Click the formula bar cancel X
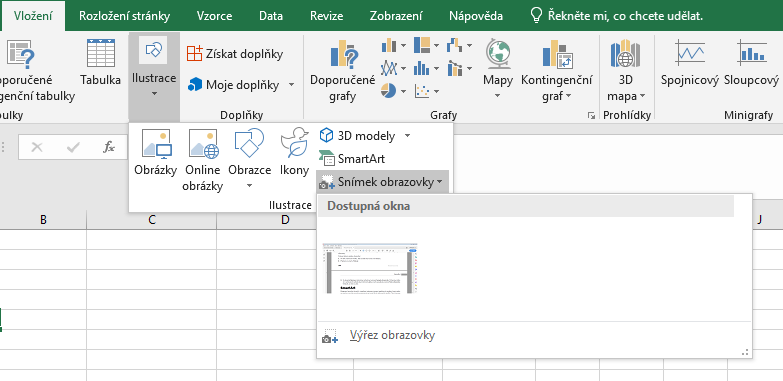Image resolution: width=783 pixels, height=381 pixels. pos(37,147)
